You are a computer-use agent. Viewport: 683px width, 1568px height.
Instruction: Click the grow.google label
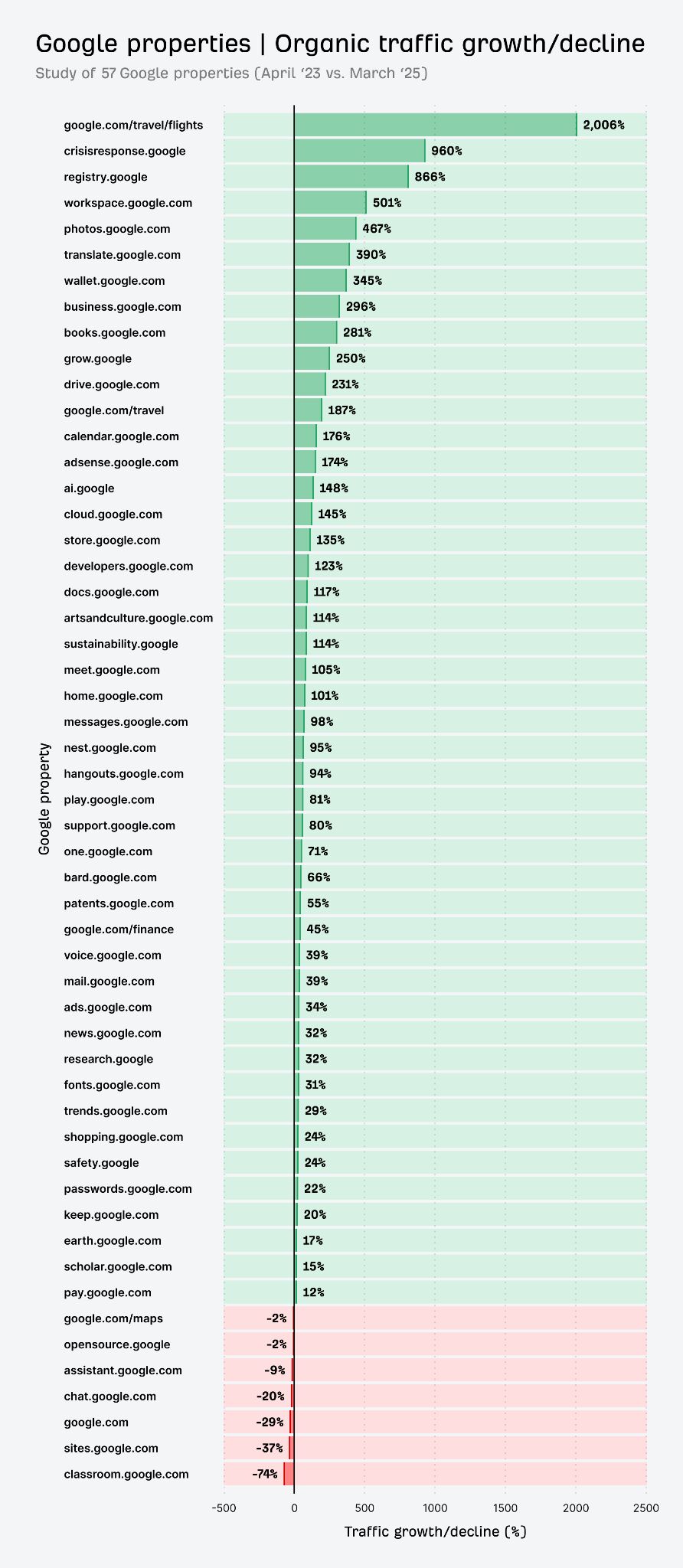pos(98,358)
